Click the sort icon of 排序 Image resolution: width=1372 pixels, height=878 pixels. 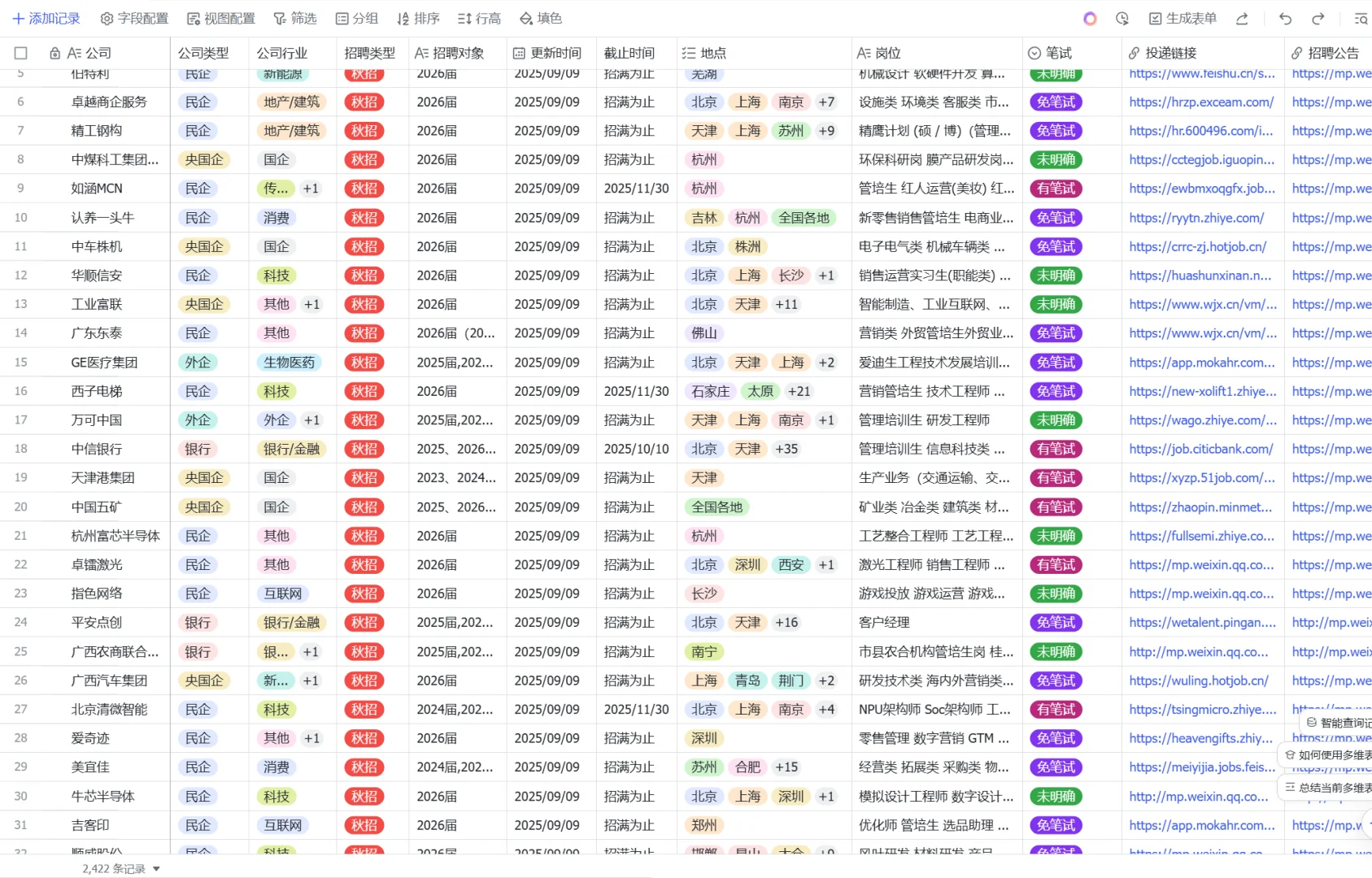[403, 19]
